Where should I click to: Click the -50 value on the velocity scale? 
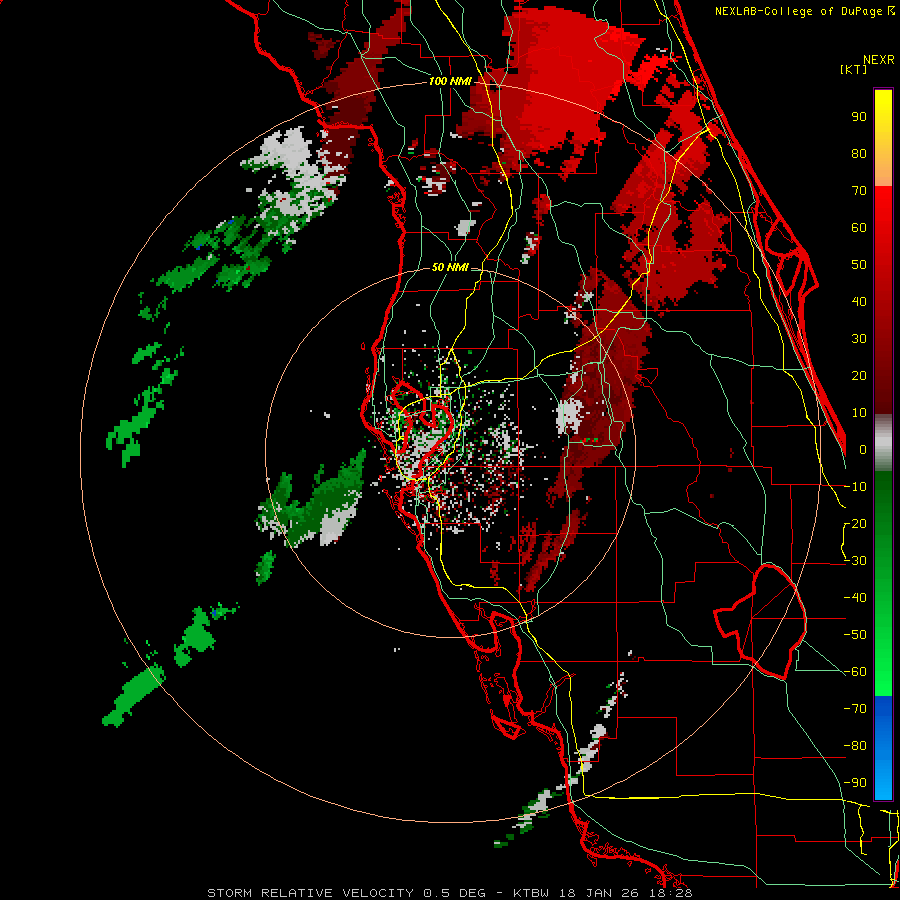(855, 635)
